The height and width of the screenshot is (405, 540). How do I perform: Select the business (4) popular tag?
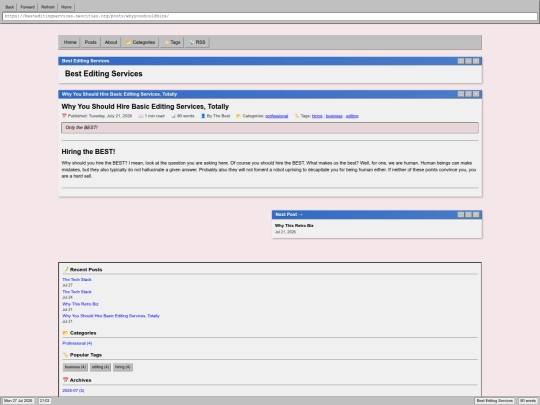point(75,367)
